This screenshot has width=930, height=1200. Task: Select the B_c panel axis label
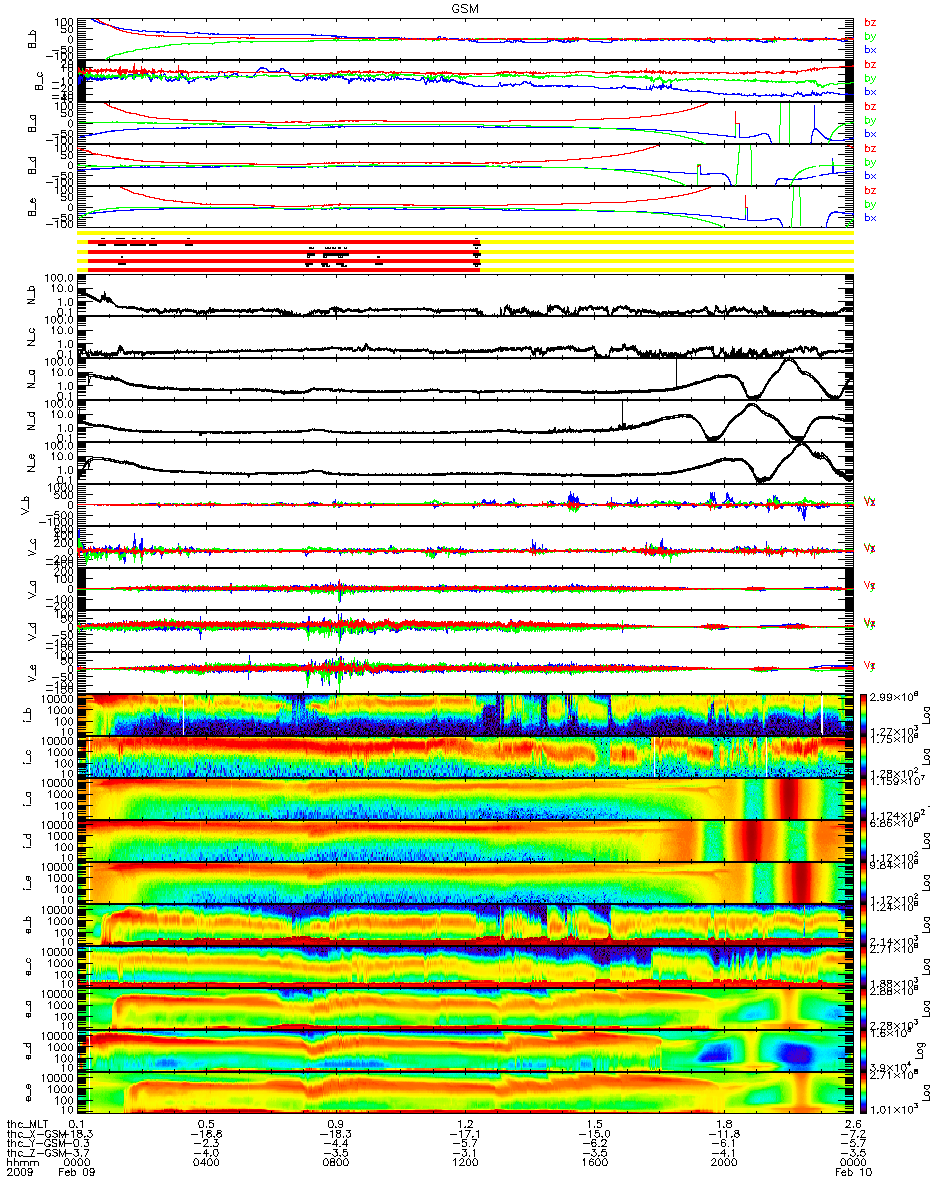tap(40, 81)
